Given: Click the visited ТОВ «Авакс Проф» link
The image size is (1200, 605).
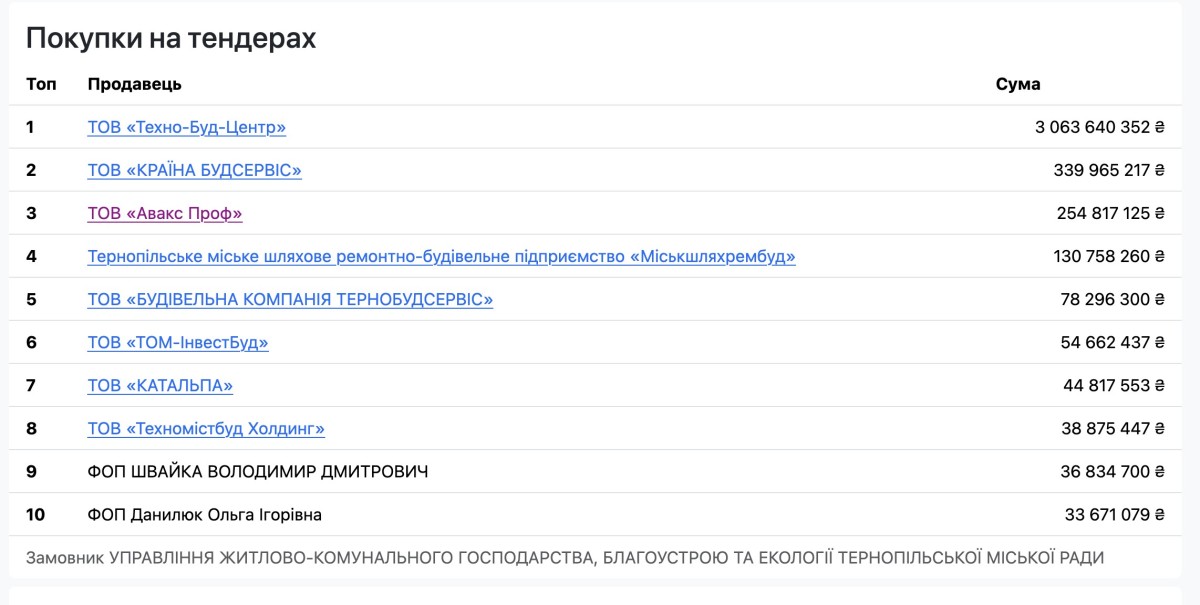Looking at the screenshot, I should 165,213.
